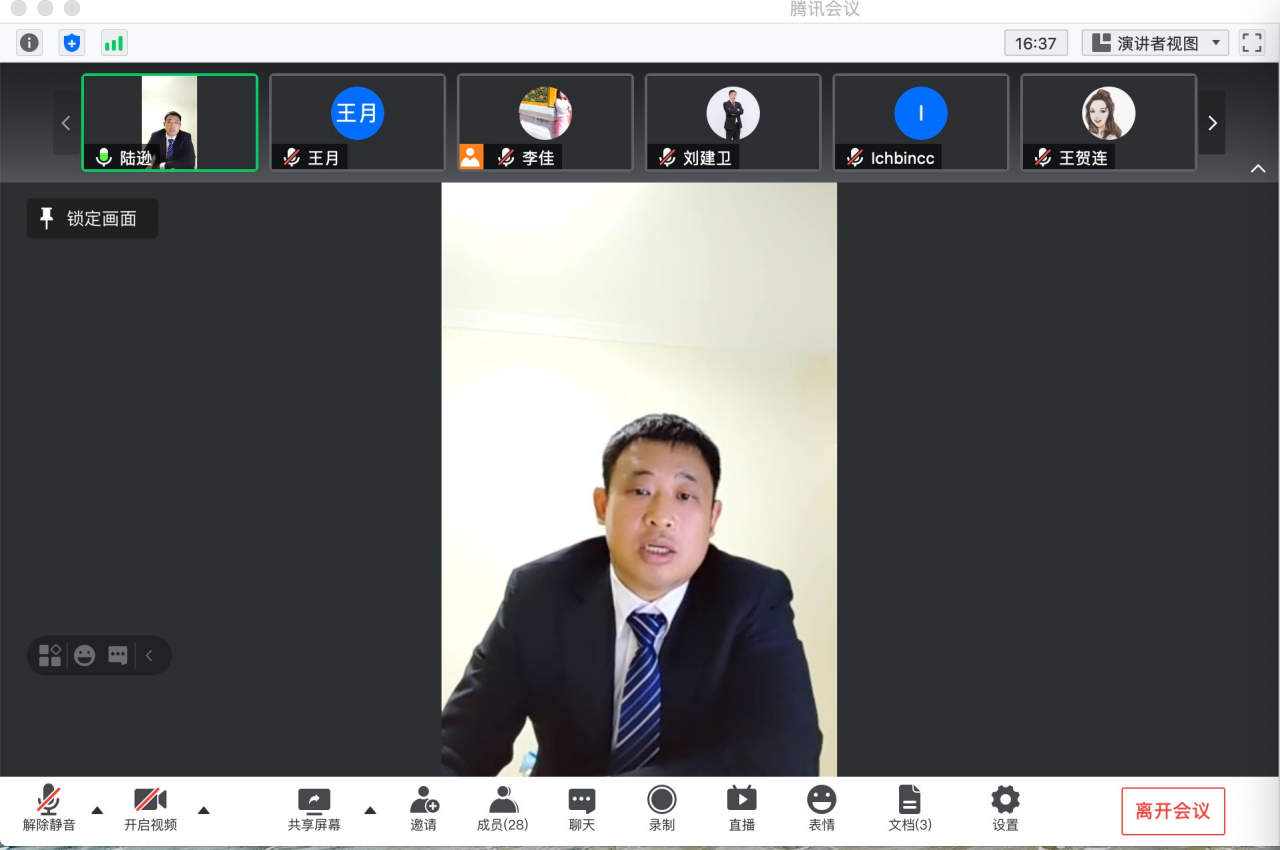The height and width of the screenshot is (850, 1280).
Task: Open 成员(28) participants list
Action: 502,808
